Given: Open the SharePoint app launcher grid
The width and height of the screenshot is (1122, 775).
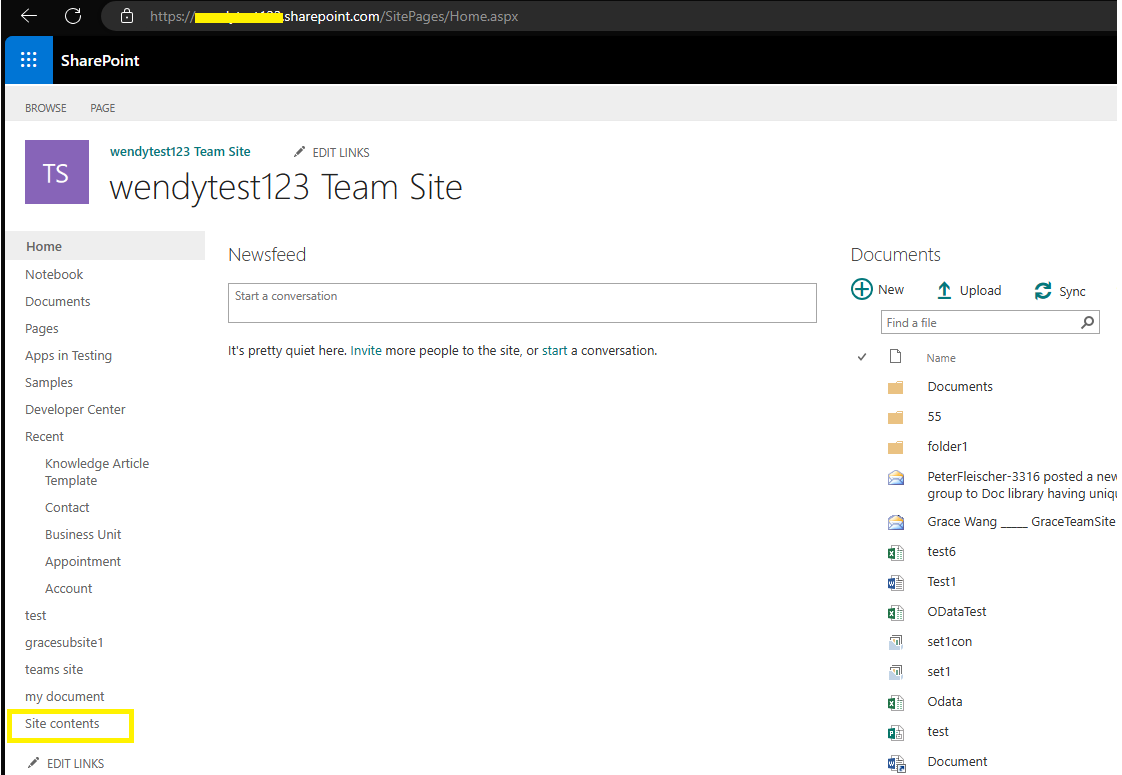Looking at the screenshot, I should coord(29,60).
